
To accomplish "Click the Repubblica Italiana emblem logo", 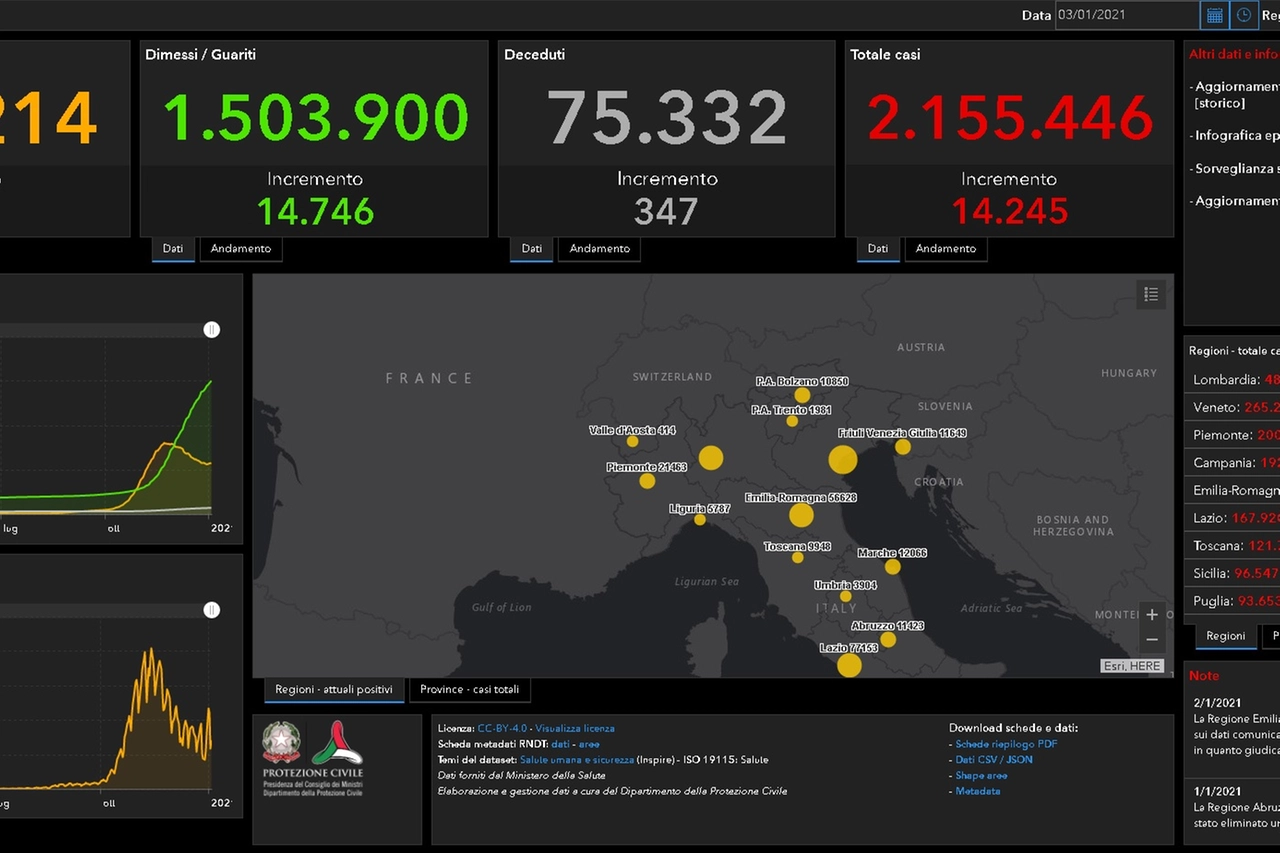I will coord(281,741).
